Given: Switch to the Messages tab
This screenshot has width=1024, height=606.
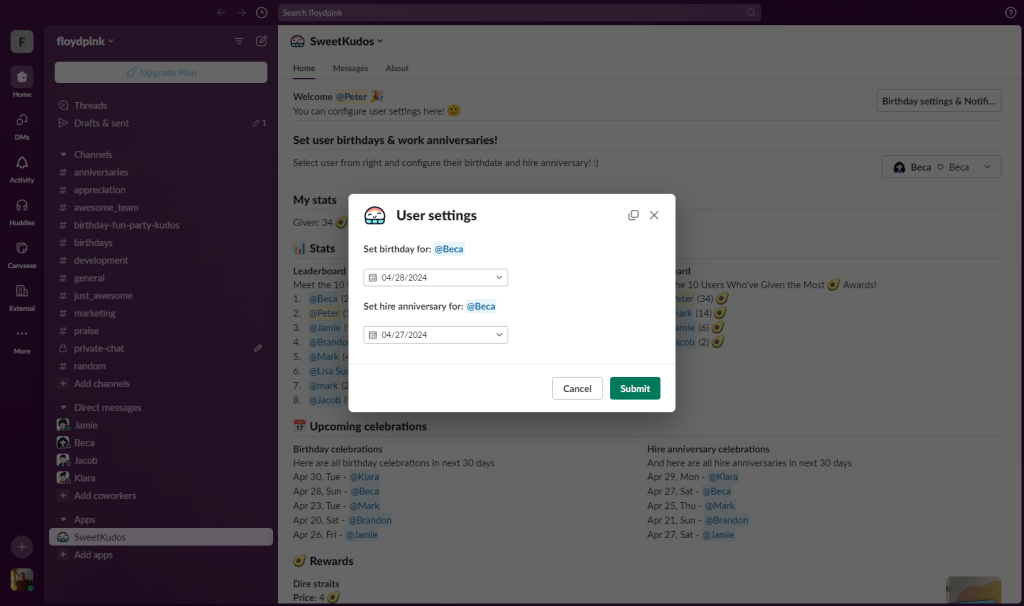Looking at the screenshot, I should [350, 68].
